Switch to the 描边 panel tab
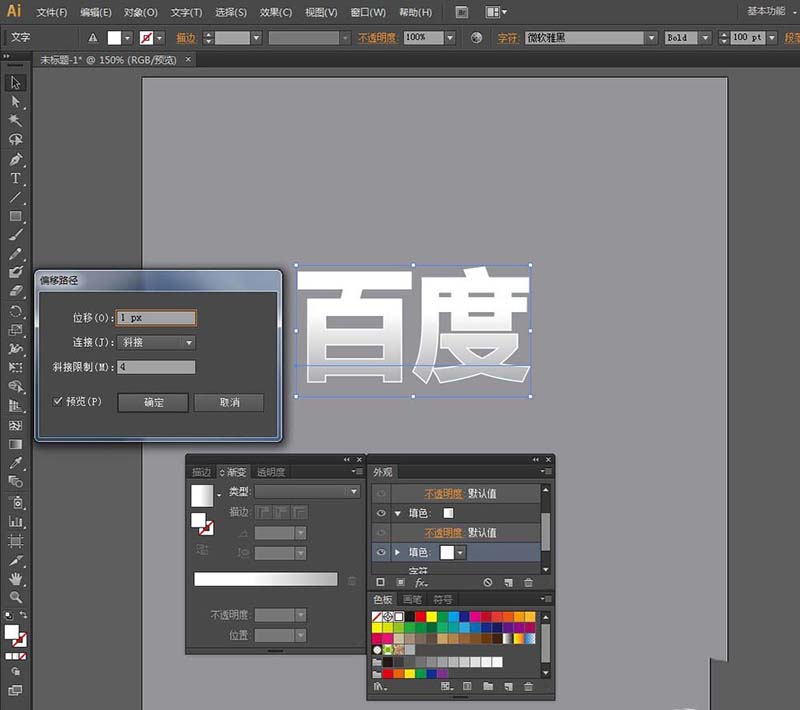Viewport: 800px width, 710px height. click(x=201, y=472)
